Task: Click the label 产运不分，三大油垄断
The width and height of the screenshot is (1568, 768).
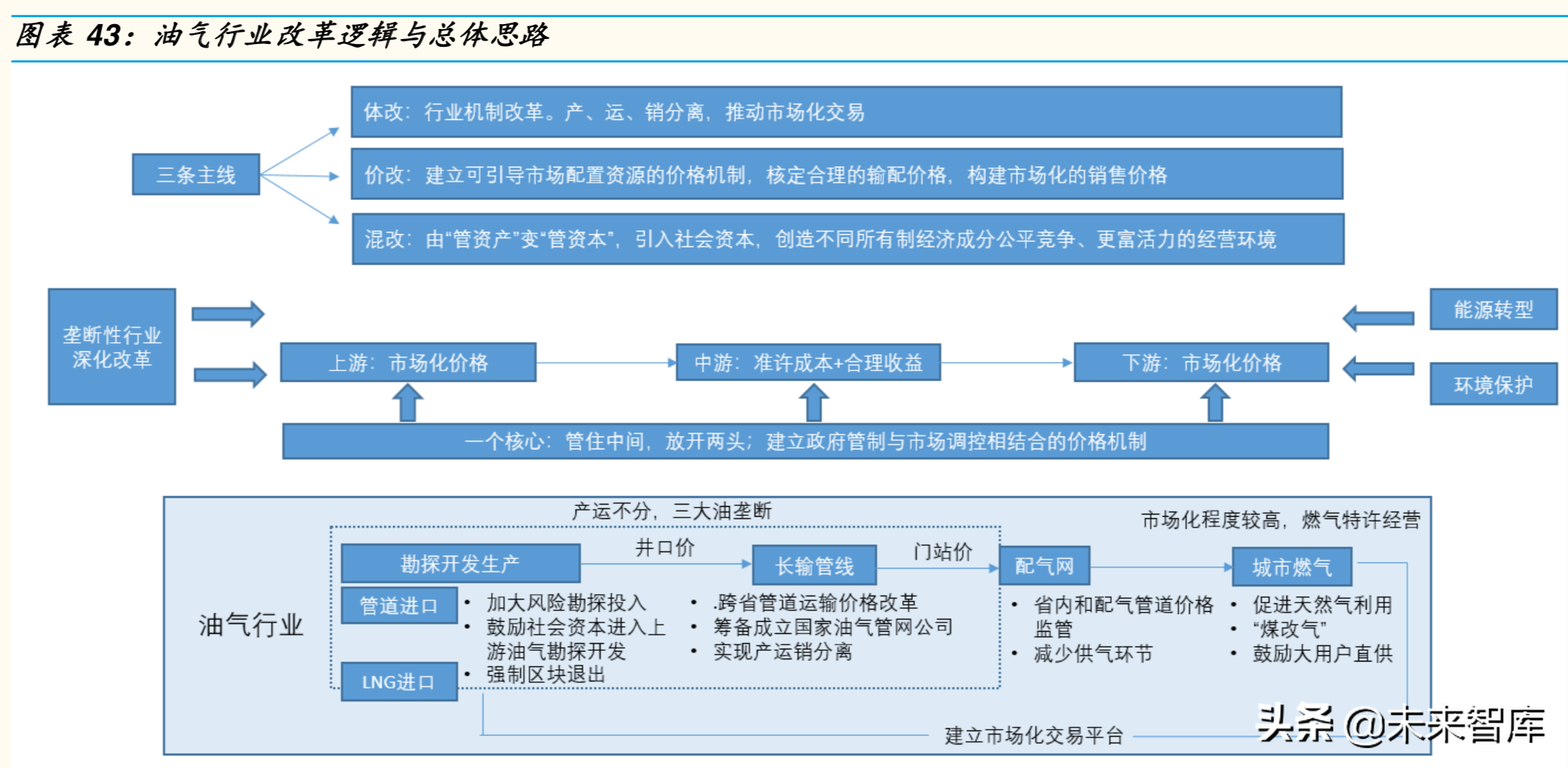Action: pos(672,511)
